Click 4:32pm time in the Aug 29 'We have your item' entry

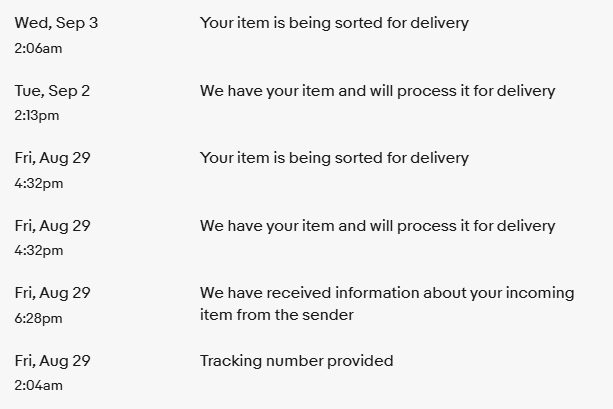[39, 251]
